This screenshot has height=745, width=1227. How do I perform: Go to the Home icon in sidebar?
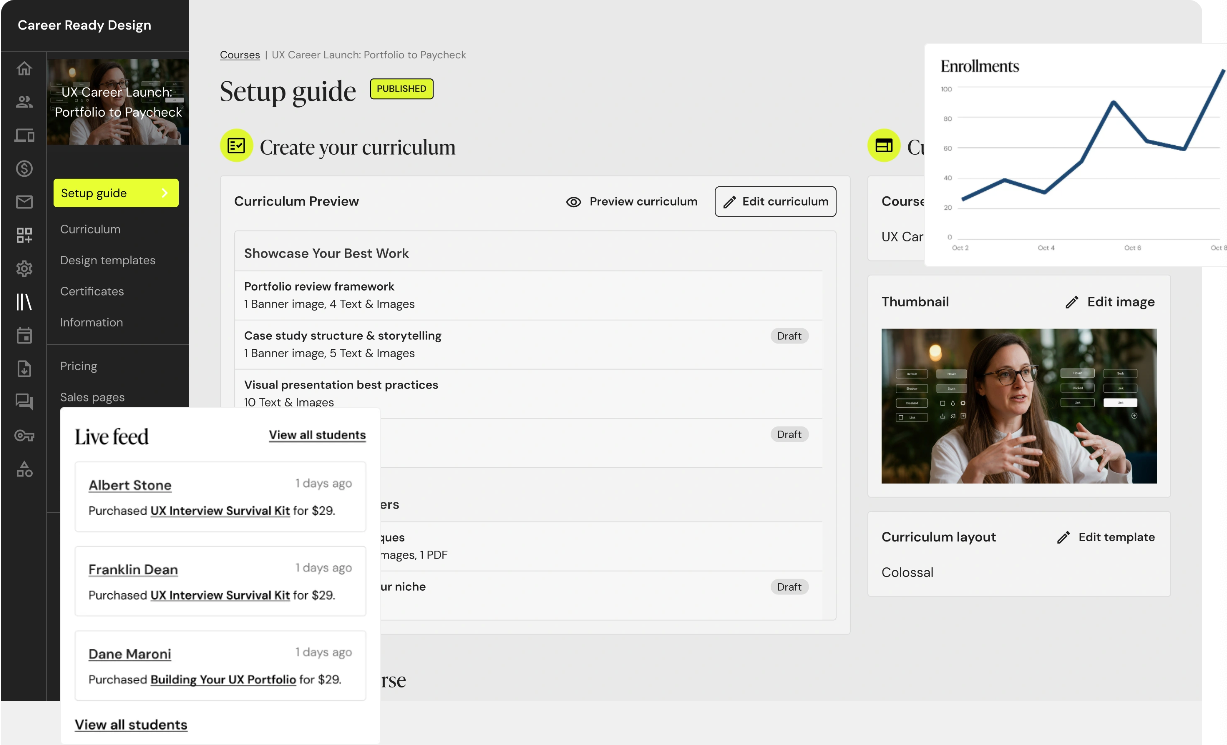(x=24, y=69)
